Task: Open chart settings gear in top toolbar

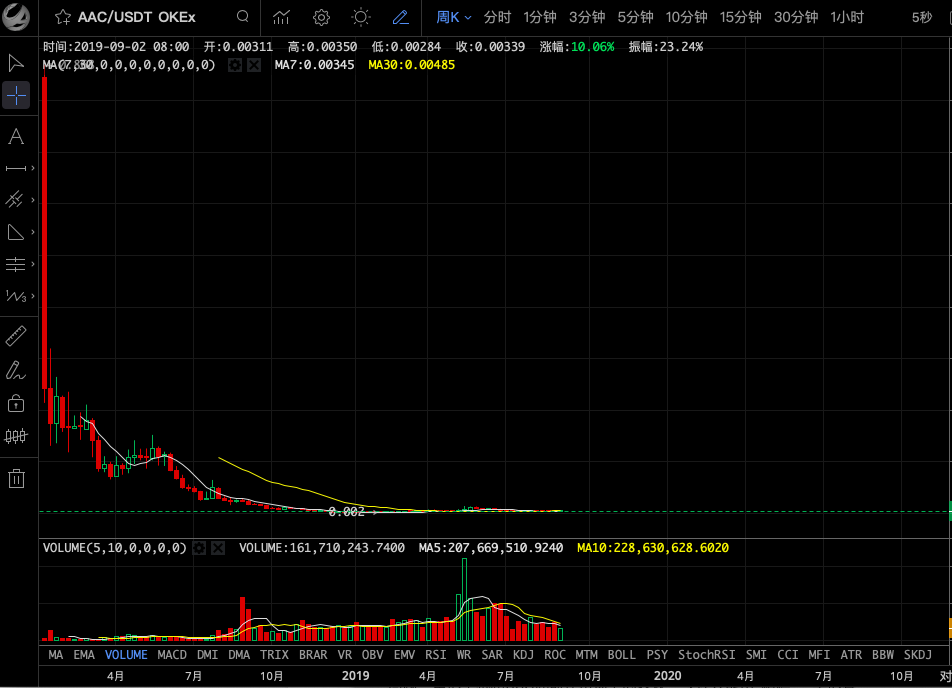Action: [x=321, y=17]
